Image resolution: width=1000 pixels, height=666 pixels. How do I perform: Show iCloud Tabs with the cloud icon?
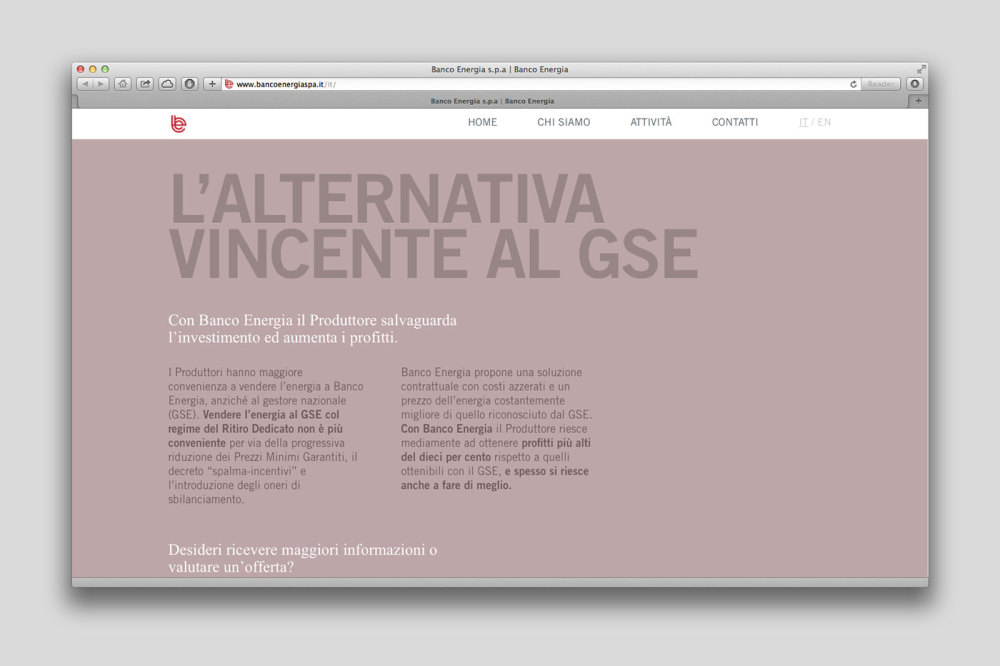click(x=167, y=84)
